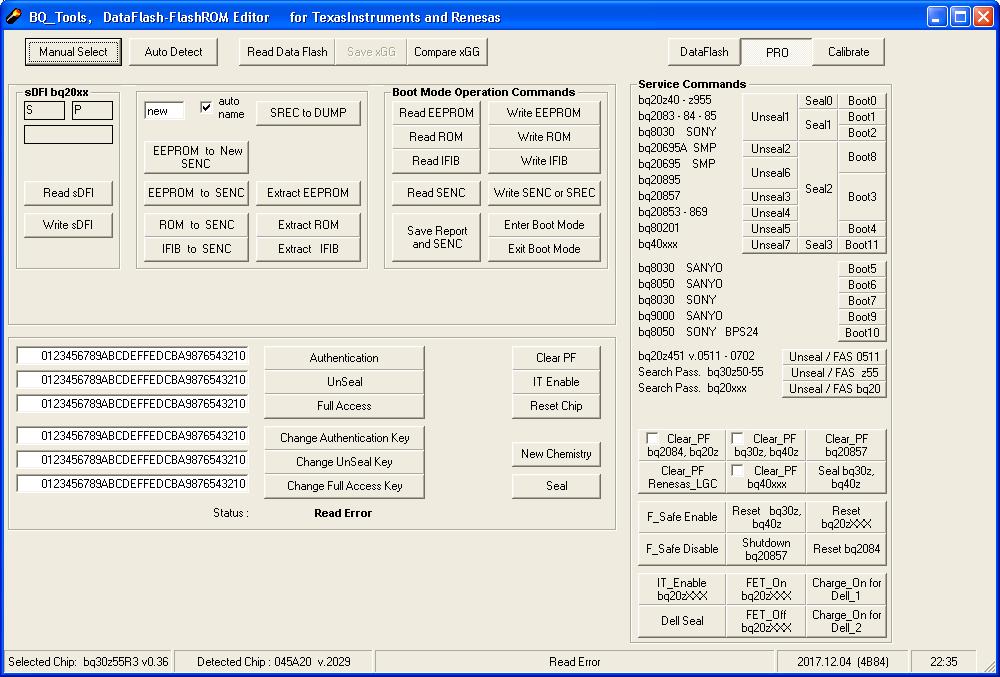This screenshot has height=677, width=1000.
Task: Focus the key field beside Change Full Access Key
Action: coord(133,484)
